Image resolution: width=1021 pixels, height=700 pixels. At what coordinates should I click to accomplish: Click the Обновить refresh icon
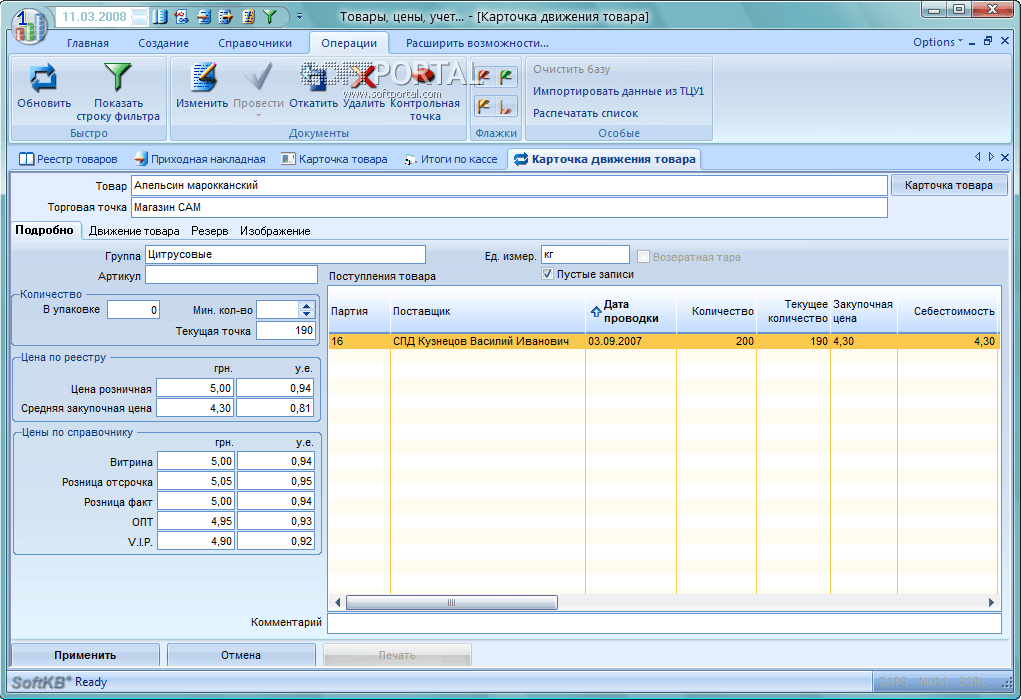point(44,79)
